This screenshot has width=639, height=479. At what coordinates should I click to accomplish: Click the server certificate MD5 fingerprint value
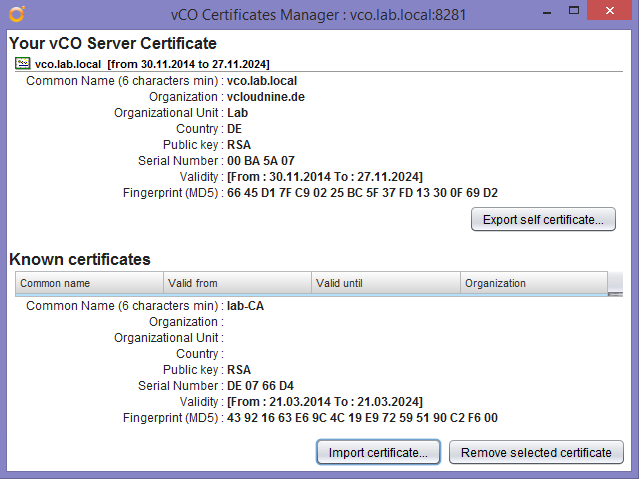pos(362,192)
